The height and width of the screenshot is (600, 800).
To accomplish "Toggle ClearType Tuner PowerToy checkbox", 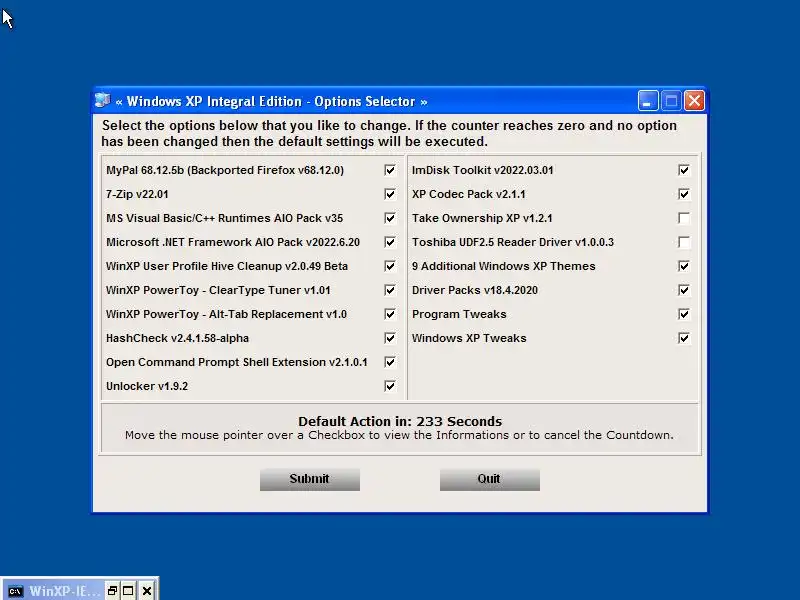I will (x=390, y=290).
